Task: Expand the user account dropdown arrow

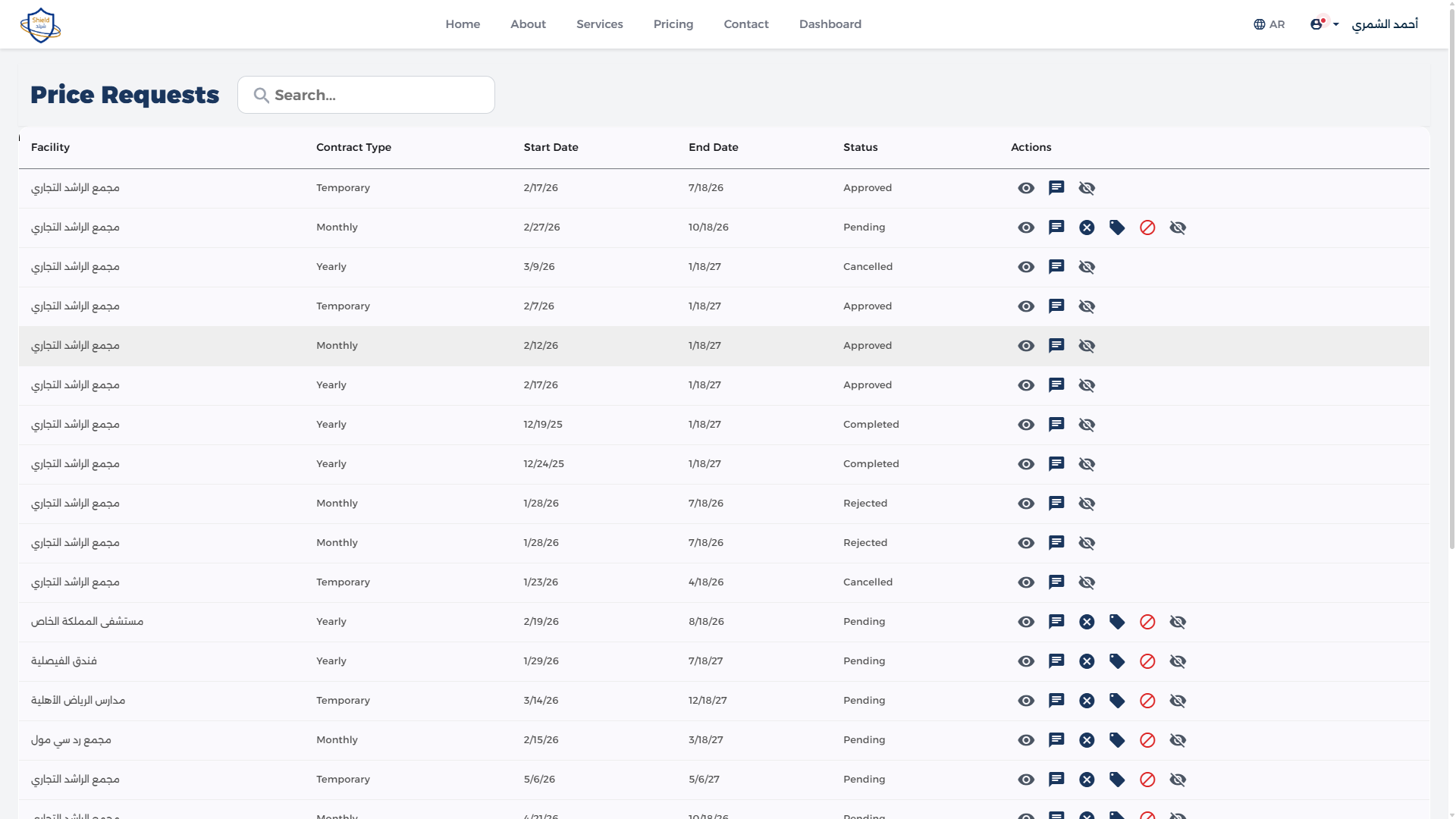Action: [x=1336, y=24]
